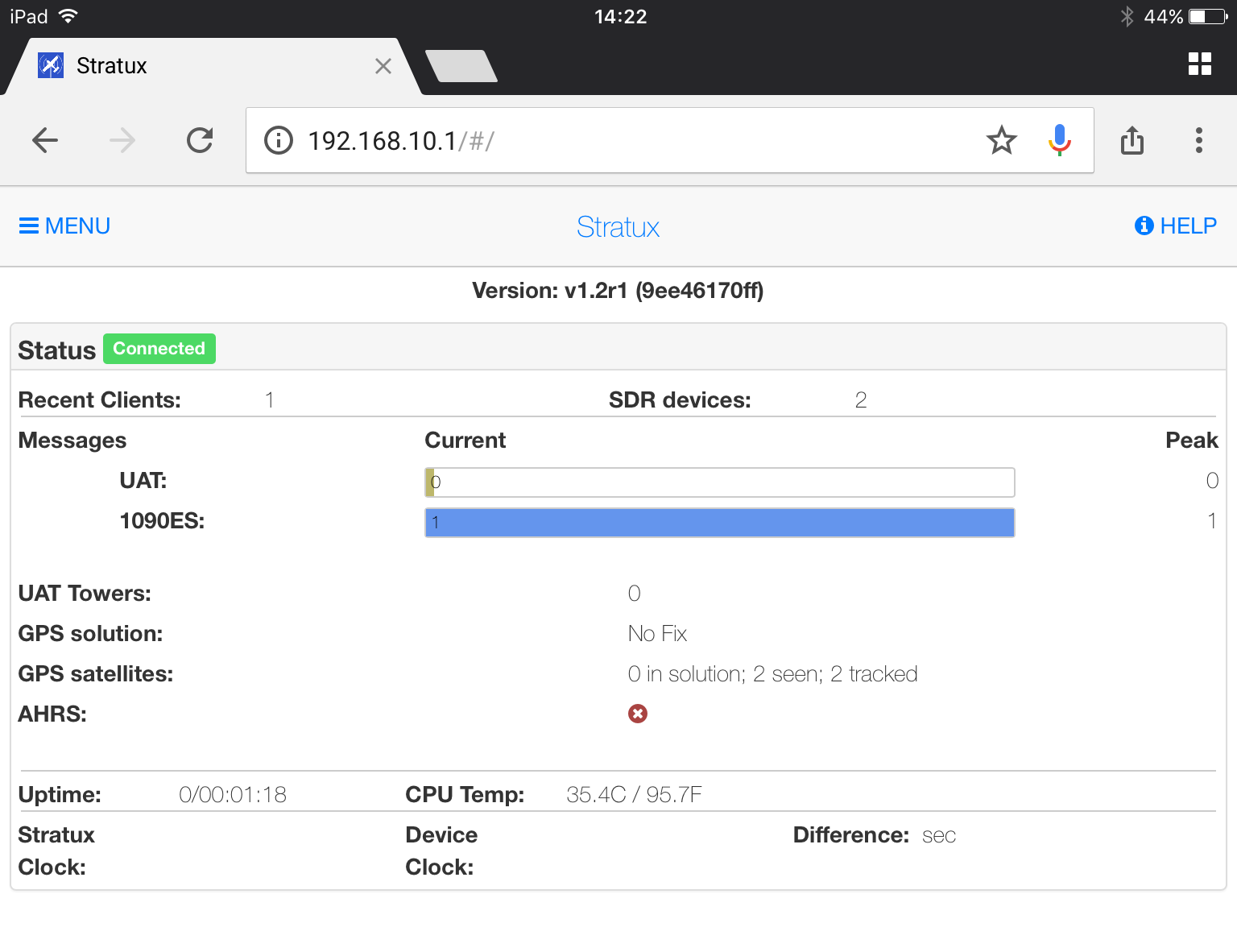1237x952 pixels.
Task: Reload the Stratux status page
Action: pyautogui.click(x=200, y=140)
